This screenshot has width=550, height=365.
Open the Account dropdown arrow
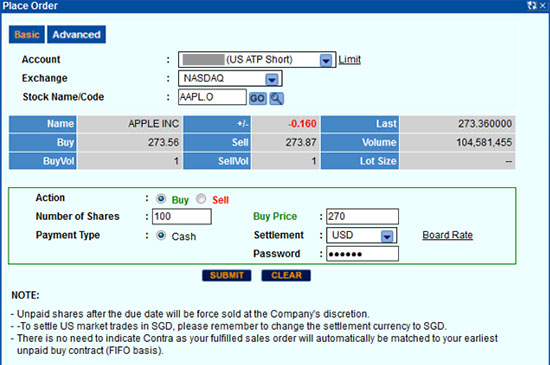pyautogui.click(x=326, y=60)
